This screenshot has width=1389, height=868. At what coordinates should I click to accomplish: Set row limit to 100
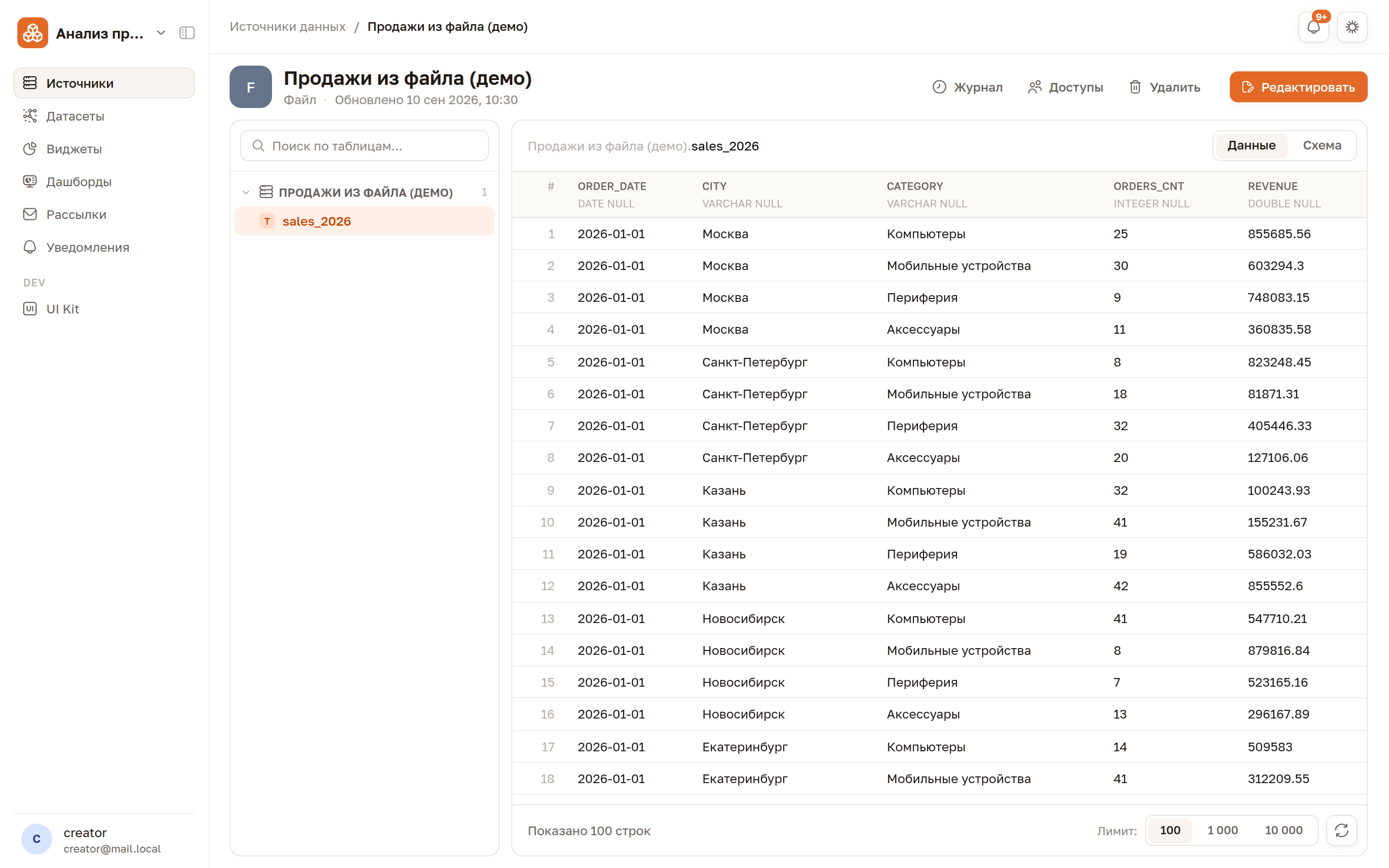point(1170,830)
